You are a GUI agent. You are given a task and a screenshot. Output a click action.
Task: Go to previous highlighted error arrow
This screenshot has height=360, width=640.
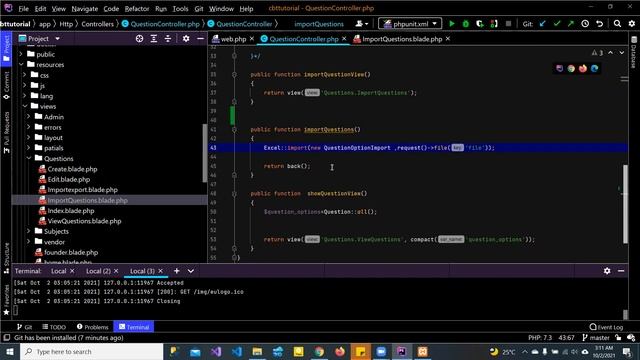click(x=610, y=53)
